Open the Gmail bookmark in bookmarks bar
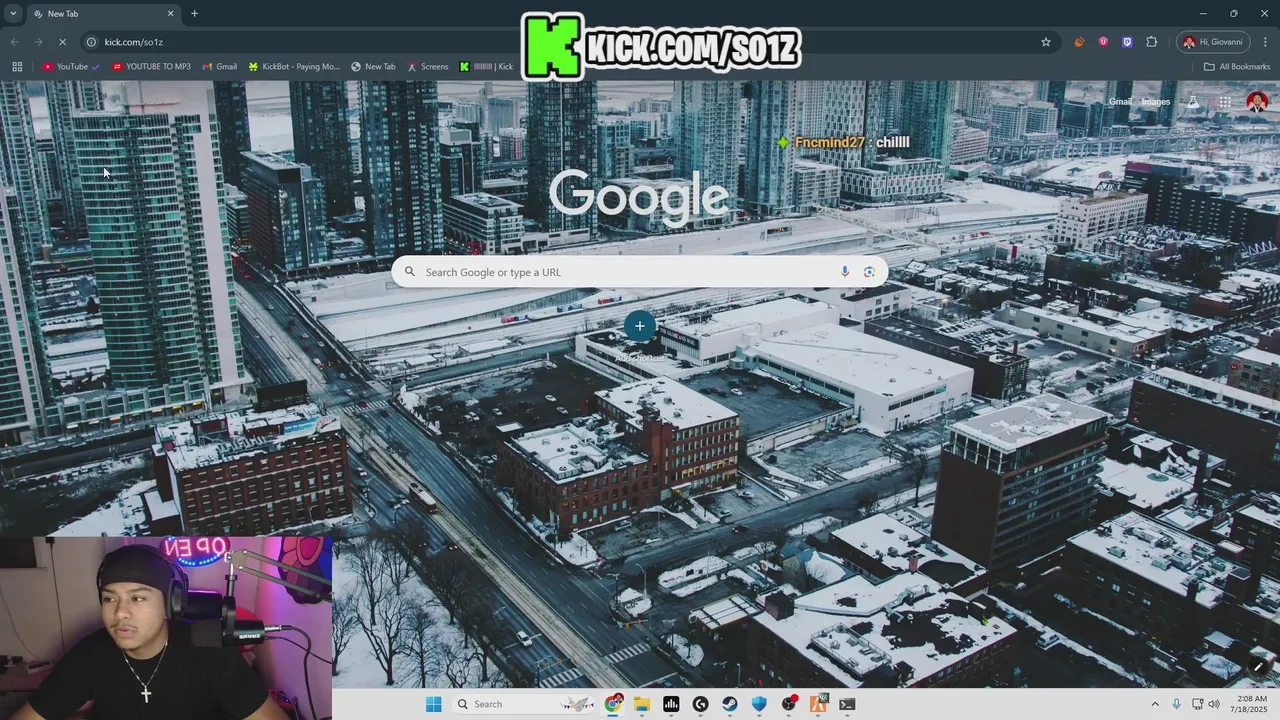Screen dimensions: 1280x720 [x=220, y=67]
